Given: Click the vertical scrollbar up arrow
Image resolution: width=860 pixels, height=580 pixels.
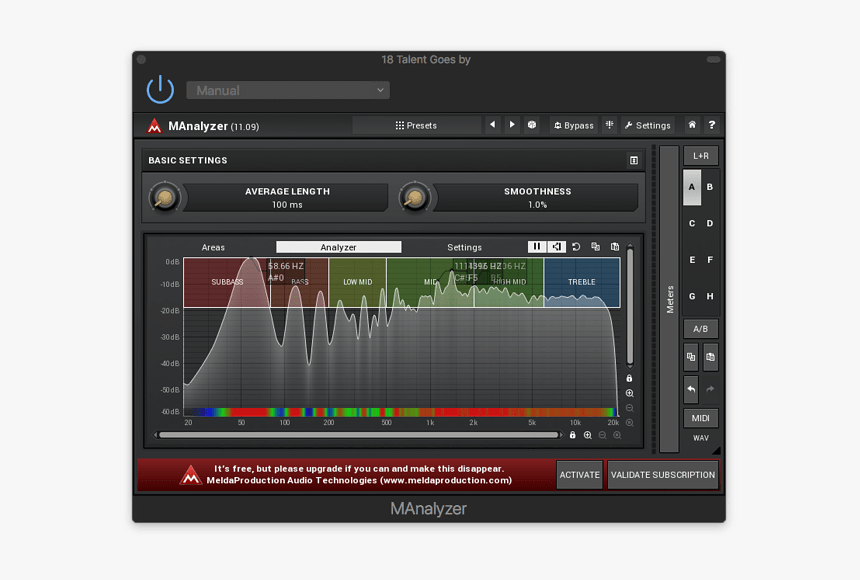Looking at the screenshot, I should pos(630,245).
